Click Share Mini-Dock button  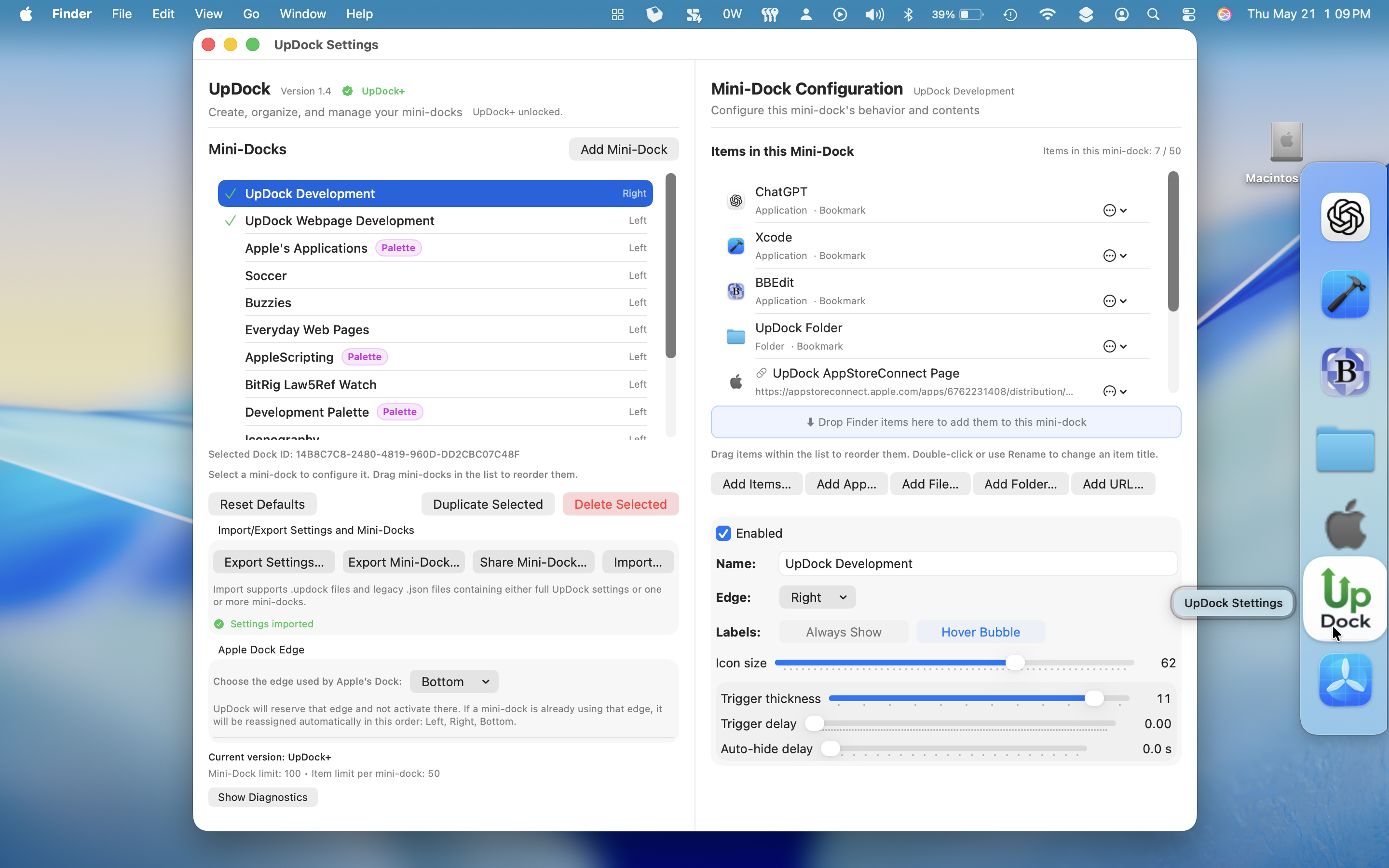(x=533, y=562)
